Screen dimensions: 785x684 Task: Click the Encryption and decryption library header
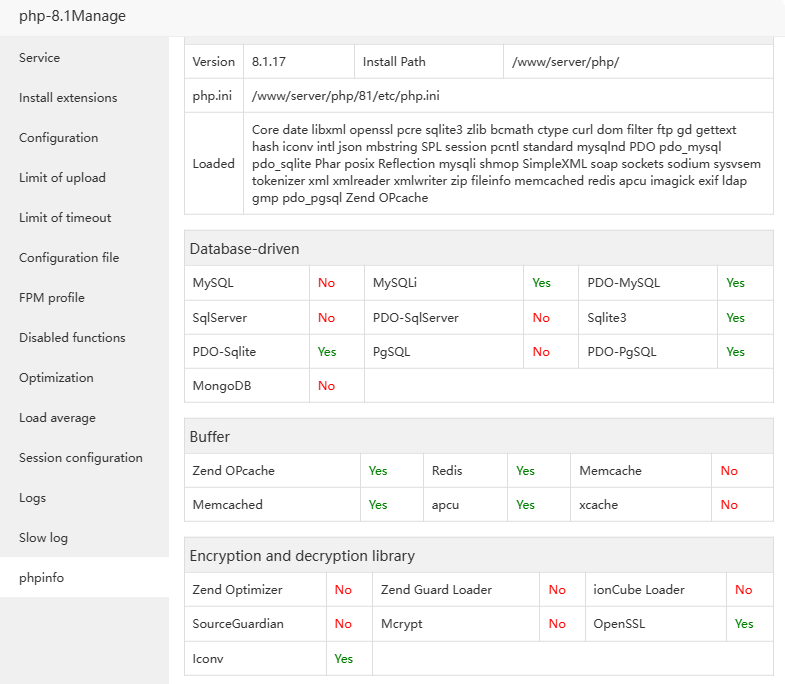point(302,556)
